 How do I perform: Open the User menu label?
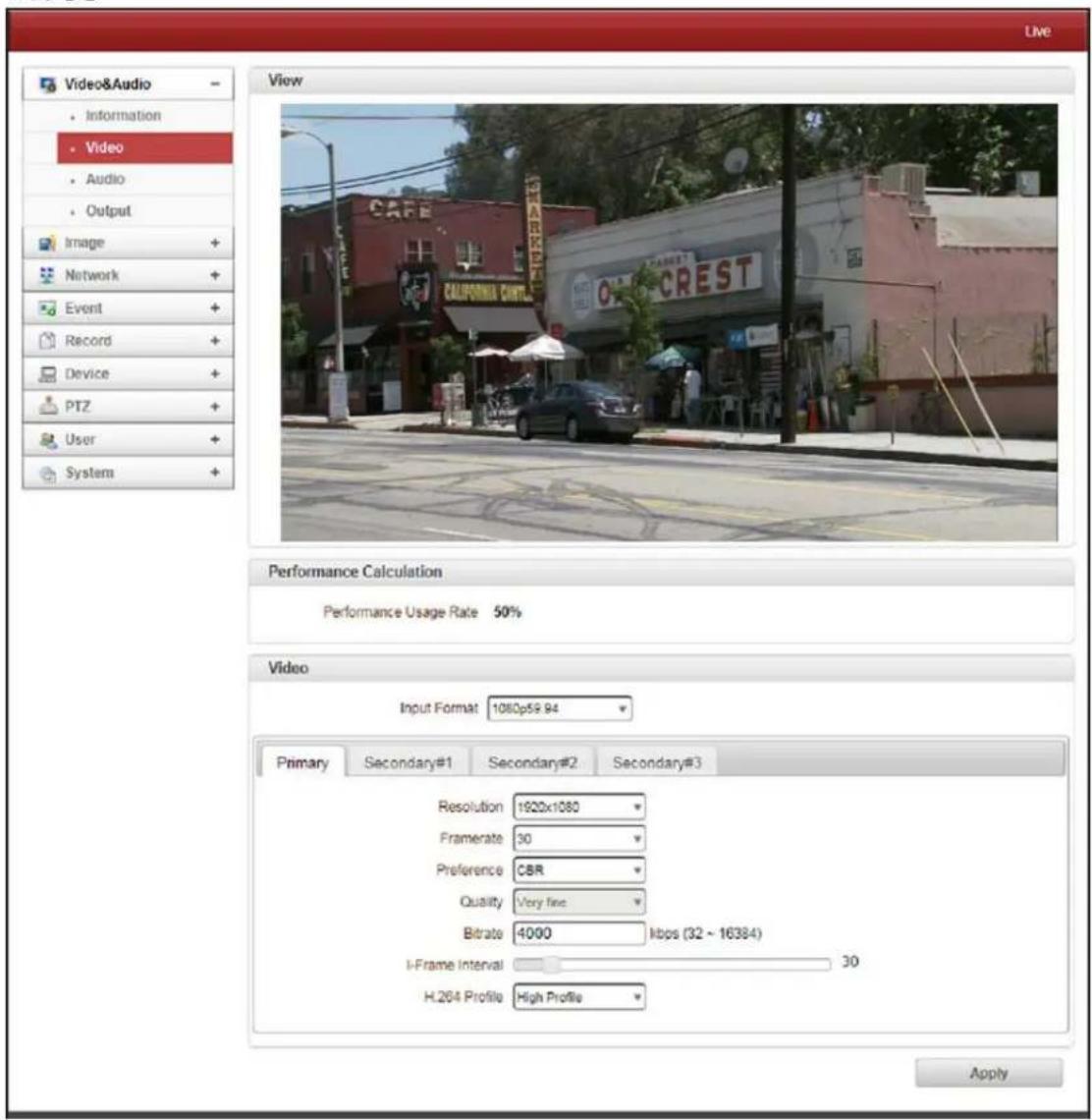80,440
